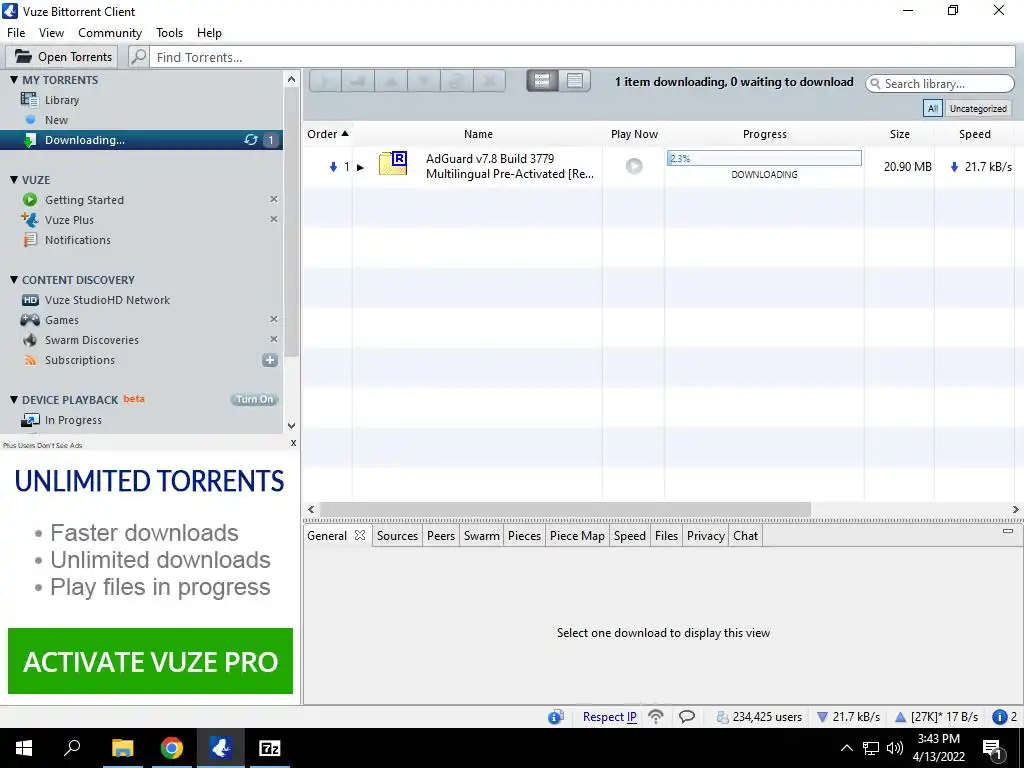Click the horizontal scrollbar left arrow

pyautogui.click(x=312, y=509)
